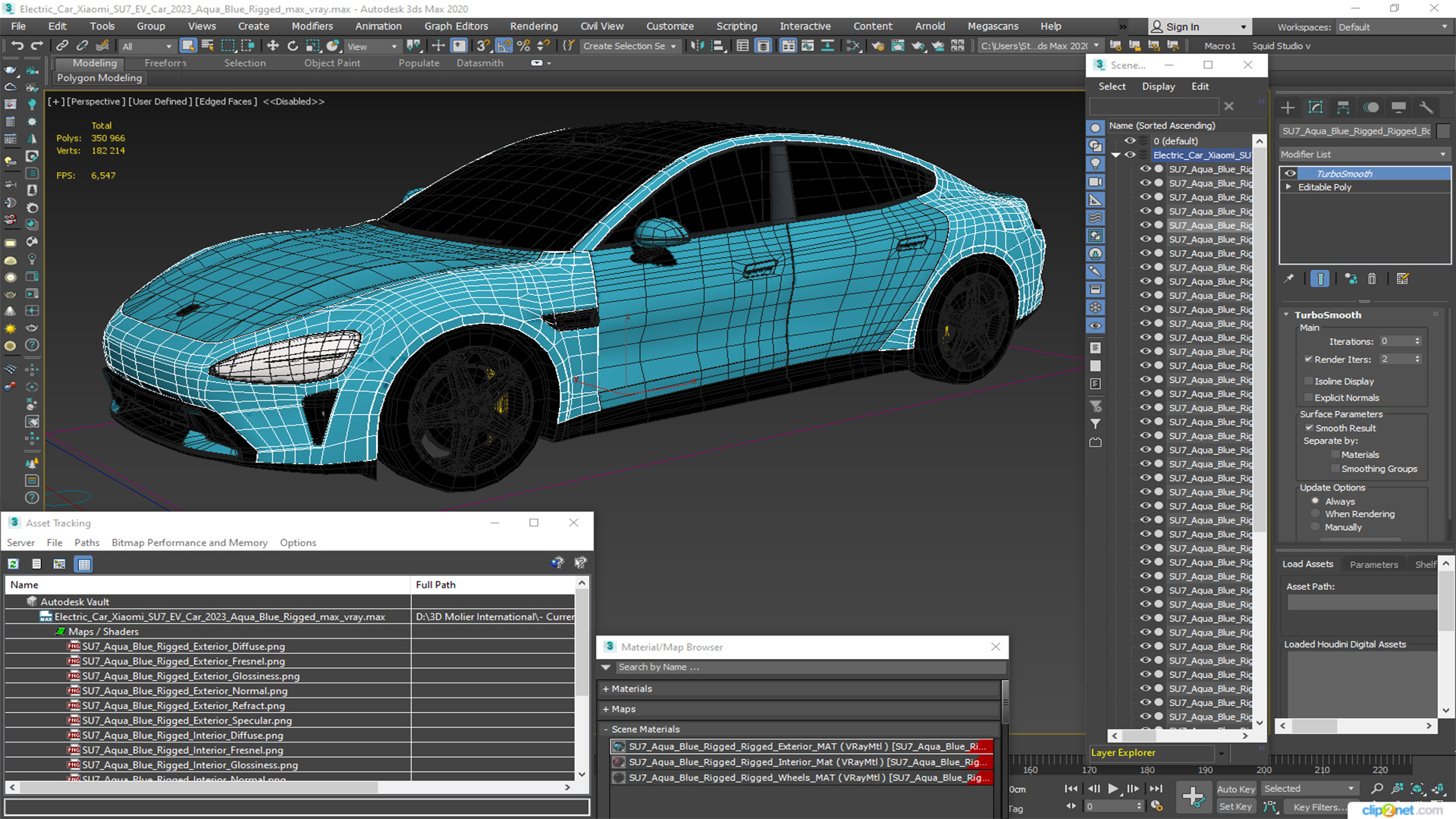The width and height of the screenshot is (1456, 819).
Task: Click the Set Keys large plus-key button
Action: (1193, 796)
